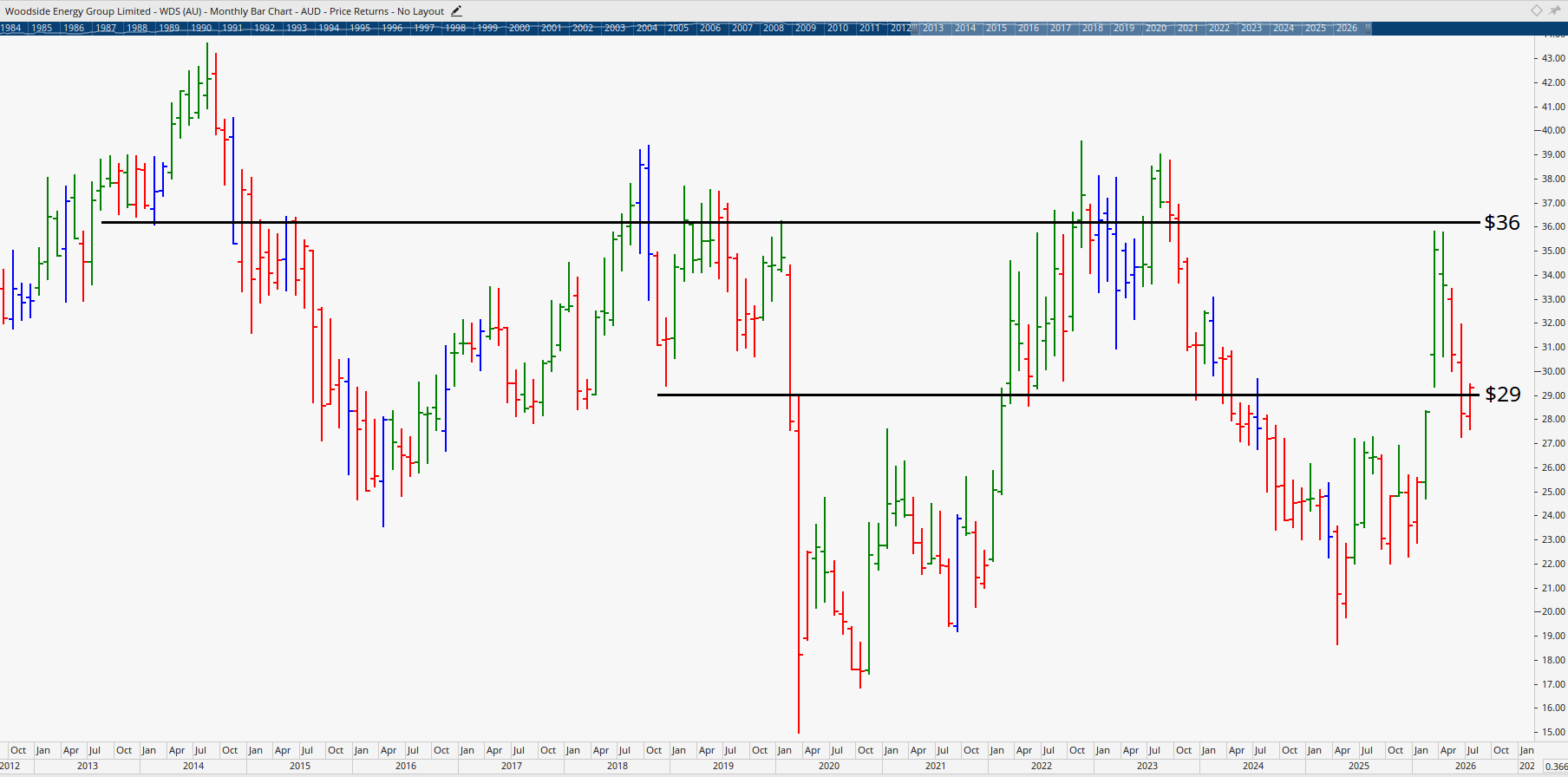
Task: Click year 2020 on bottom date axis
Action: pos(829,766)
